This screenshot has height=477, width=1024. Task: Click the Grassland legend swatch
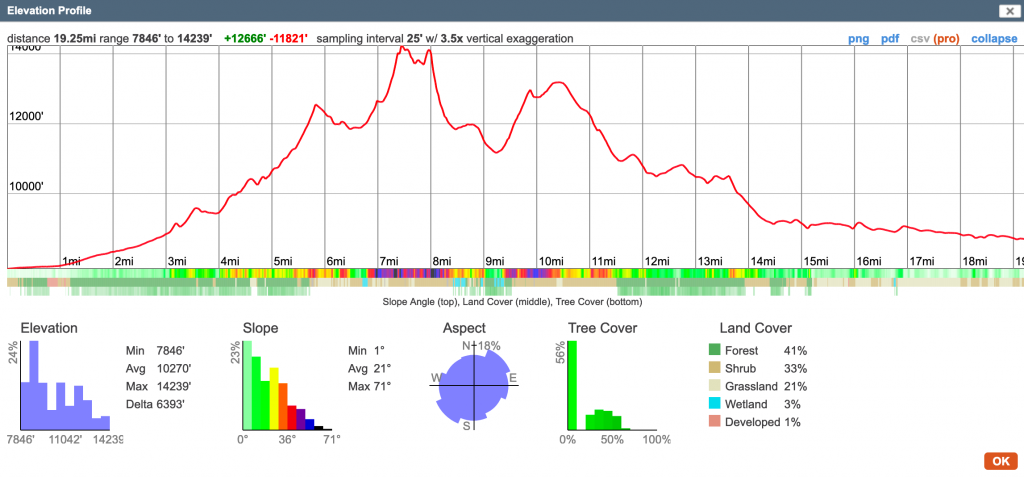[714, 386]
